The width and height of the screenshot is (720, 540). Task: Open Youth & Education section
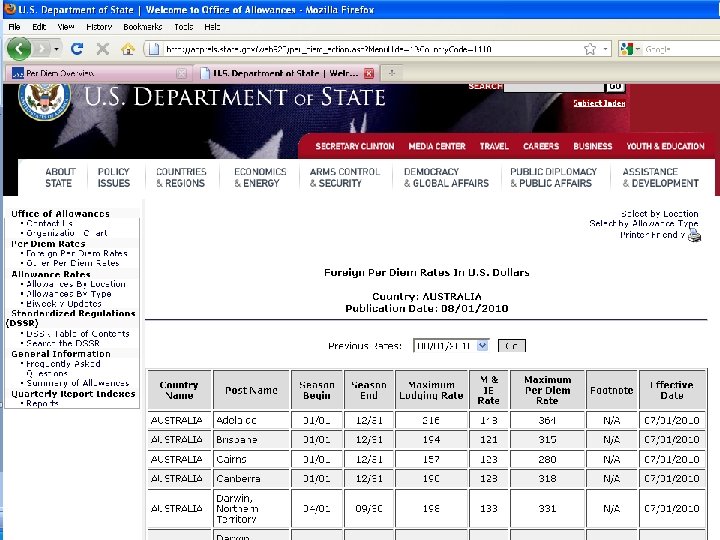[665, 146]
